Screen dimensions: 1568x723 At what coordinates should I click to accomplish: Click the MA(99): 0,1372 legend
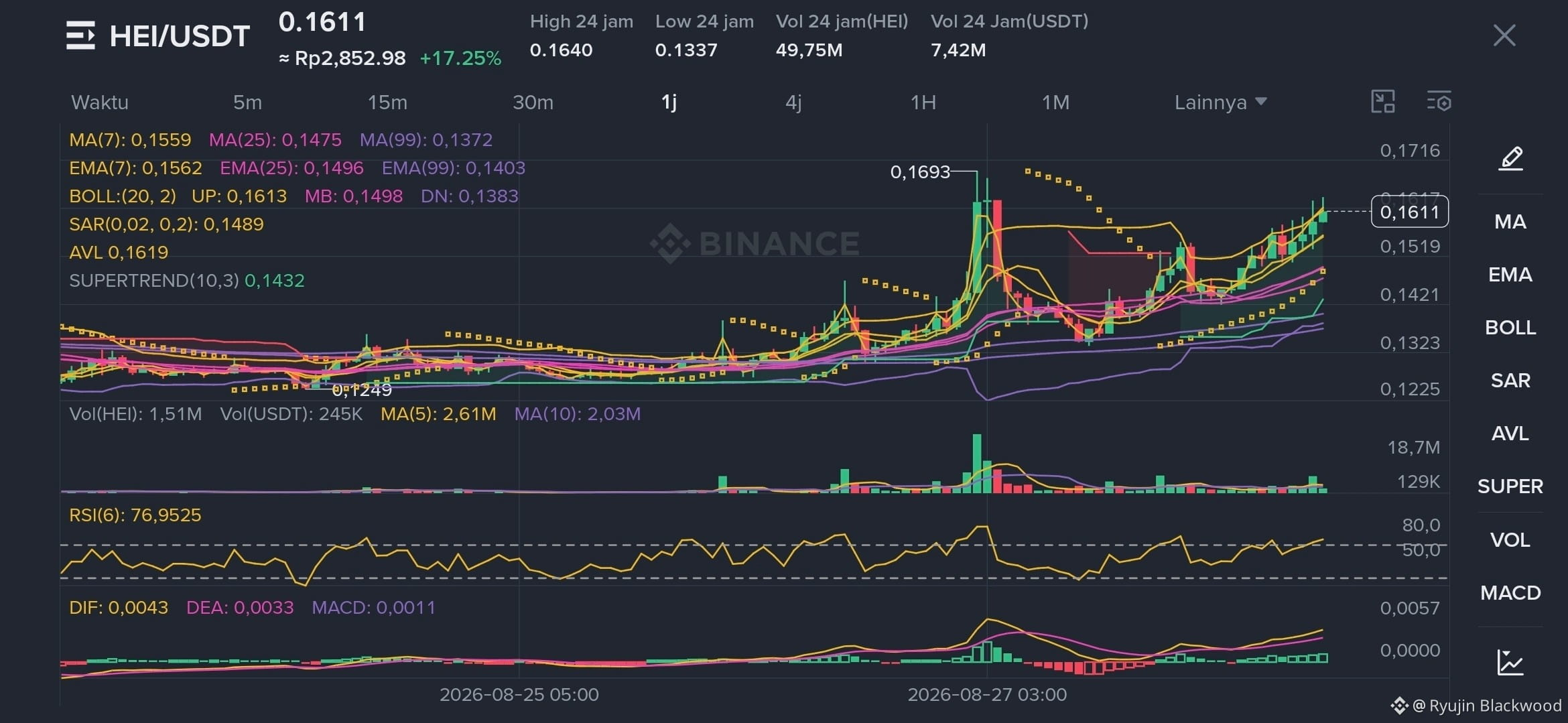426,140
